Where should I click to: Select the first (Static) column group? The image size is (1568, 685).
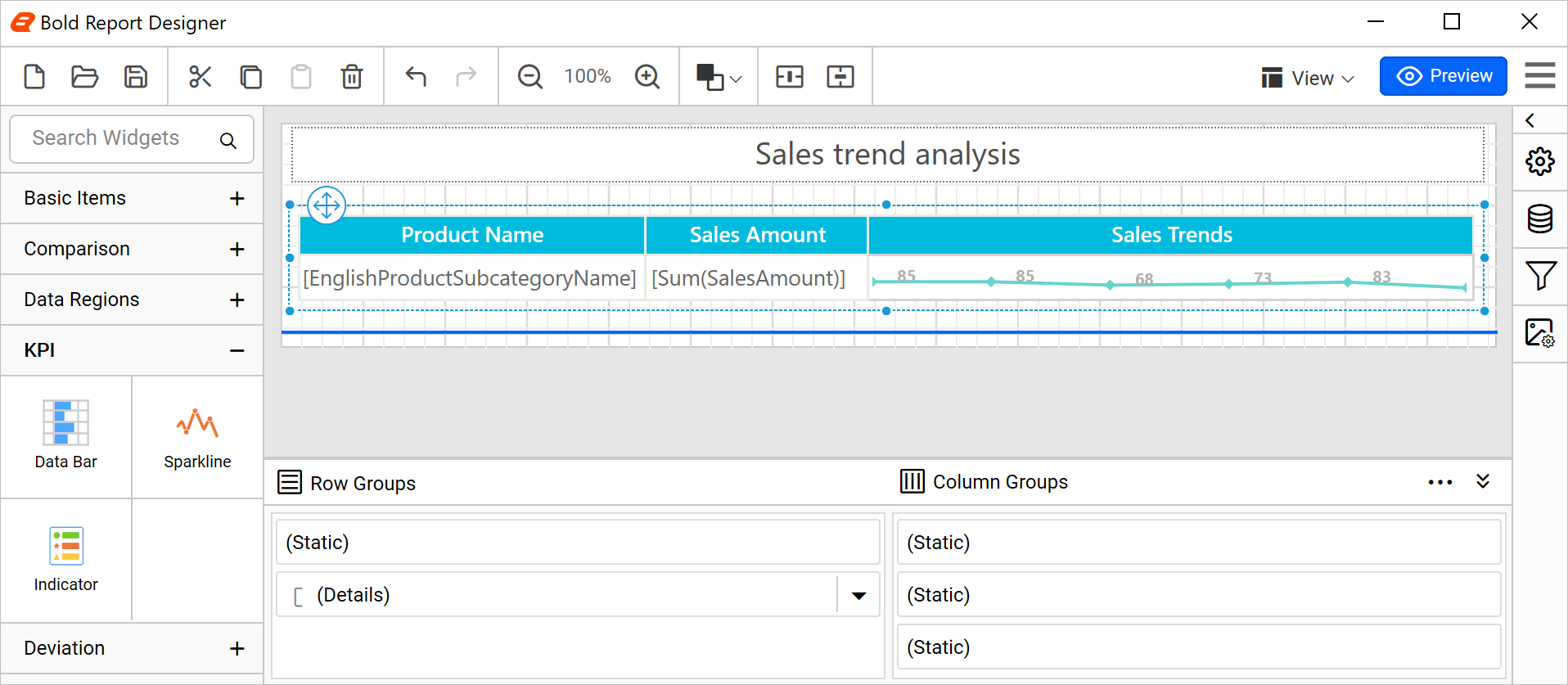1199,543
